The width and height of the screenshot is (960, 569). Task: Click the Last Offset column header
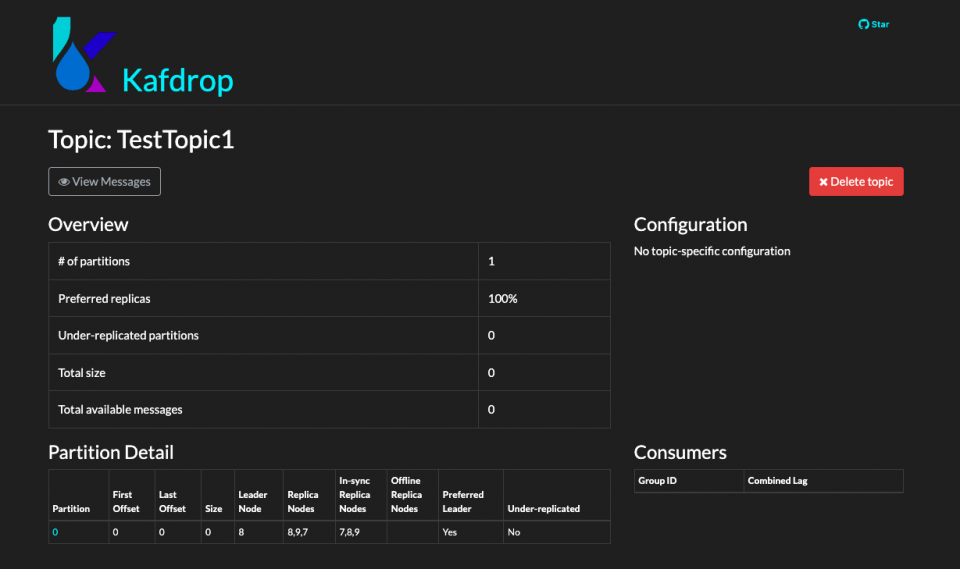[172, 501]
